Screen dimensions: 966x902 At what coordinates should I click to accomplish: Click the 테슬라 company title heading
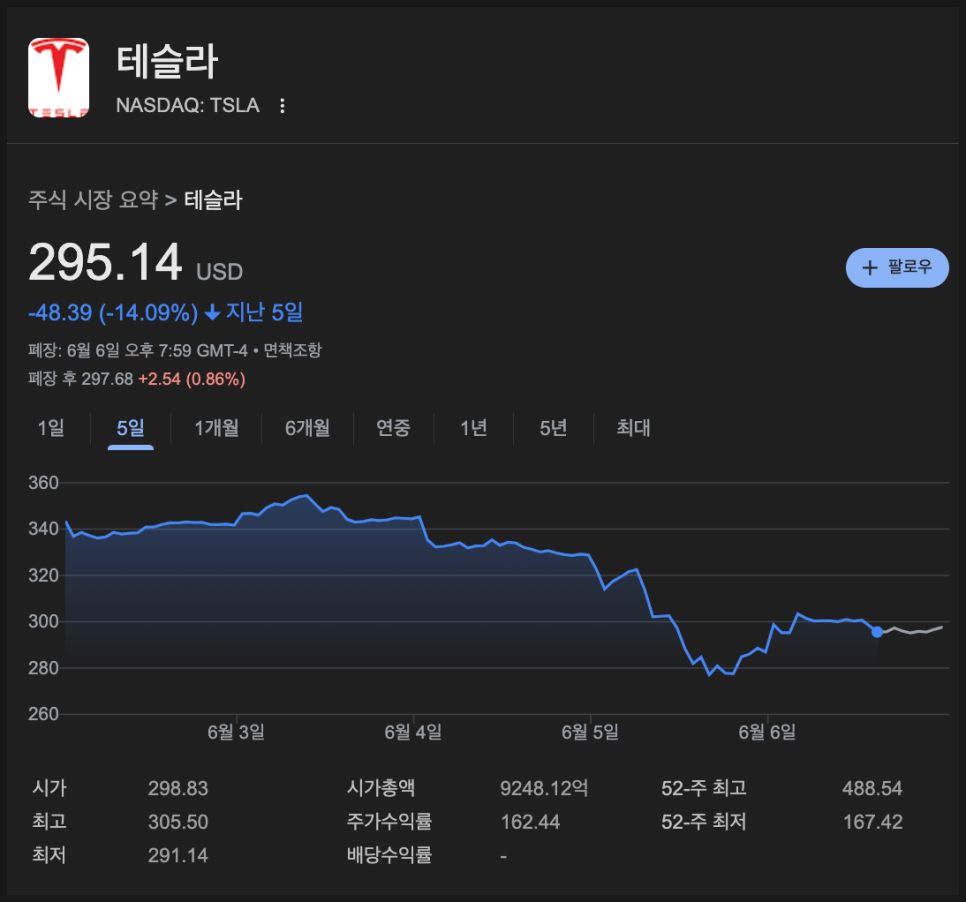coord(167,62)
